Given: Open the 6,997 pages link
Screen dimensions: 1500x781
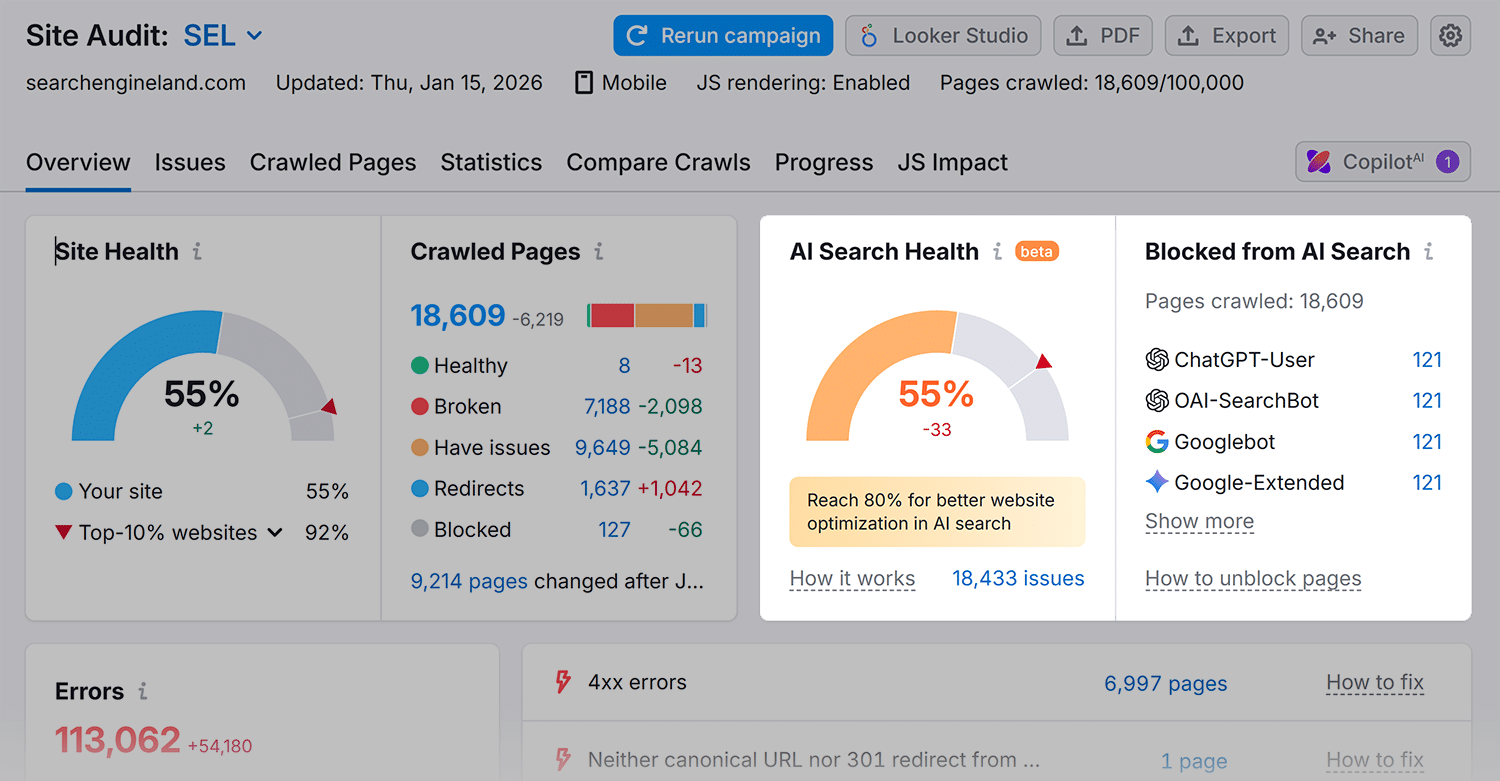Looking at the screenshot, I should tap(1165, 683).
